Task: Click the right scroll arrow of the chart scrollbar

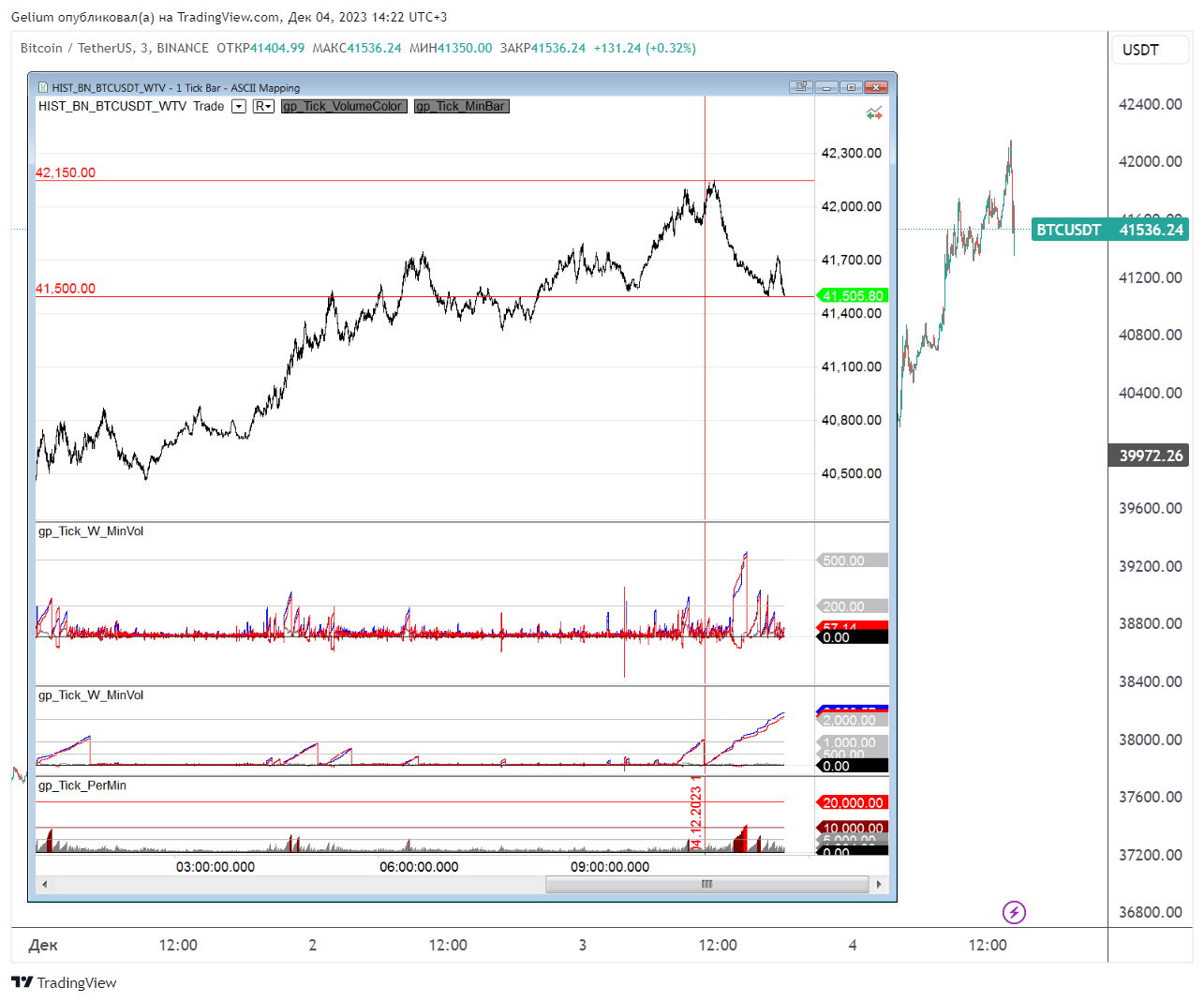Action: [878, 884]
